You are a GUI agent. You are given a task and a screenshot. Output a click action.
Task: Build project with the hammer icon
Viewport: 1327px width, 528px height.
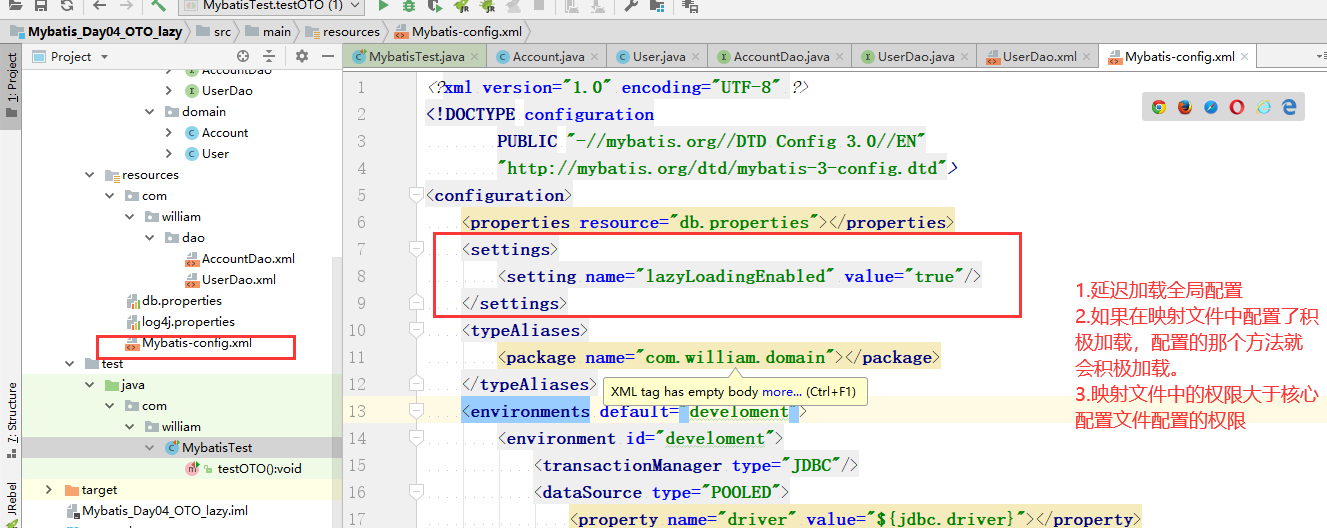pyautogui.click(x=158, y=6)
